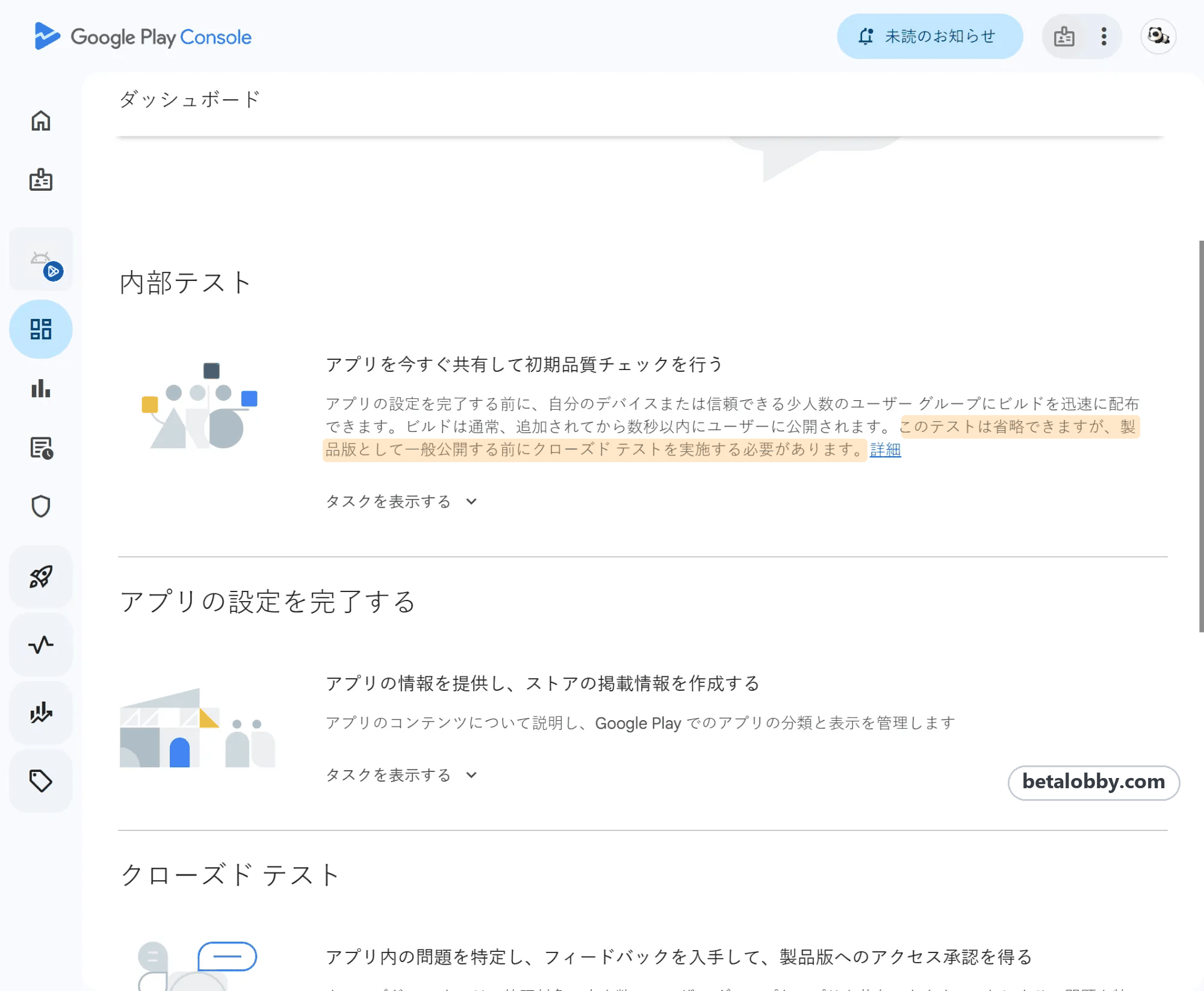The image size is (1204, 991).
Task: Click the アプリの情報を提供し、ストアの掲載情報を作成する title
Action: tap(542, 683)
